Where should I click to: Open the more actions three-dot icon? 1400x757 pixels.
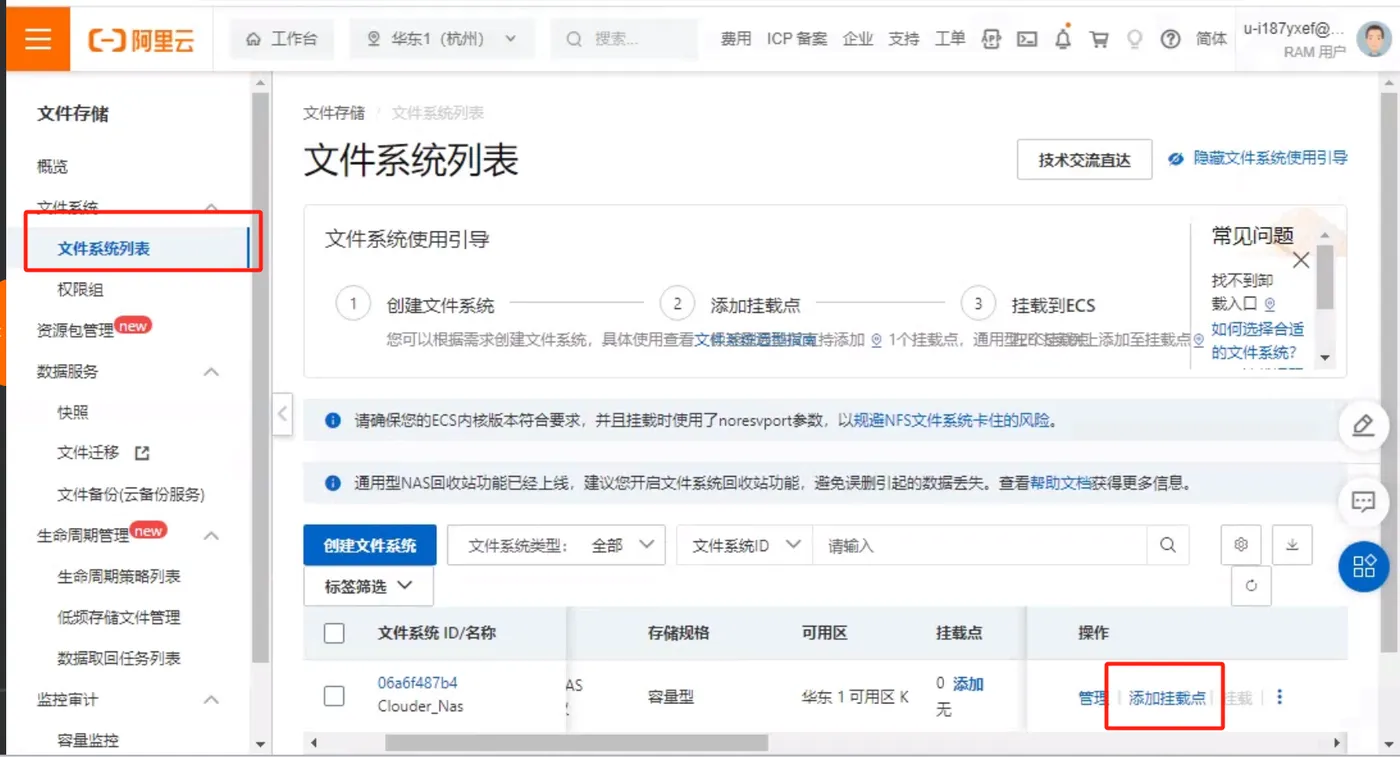1280,697
